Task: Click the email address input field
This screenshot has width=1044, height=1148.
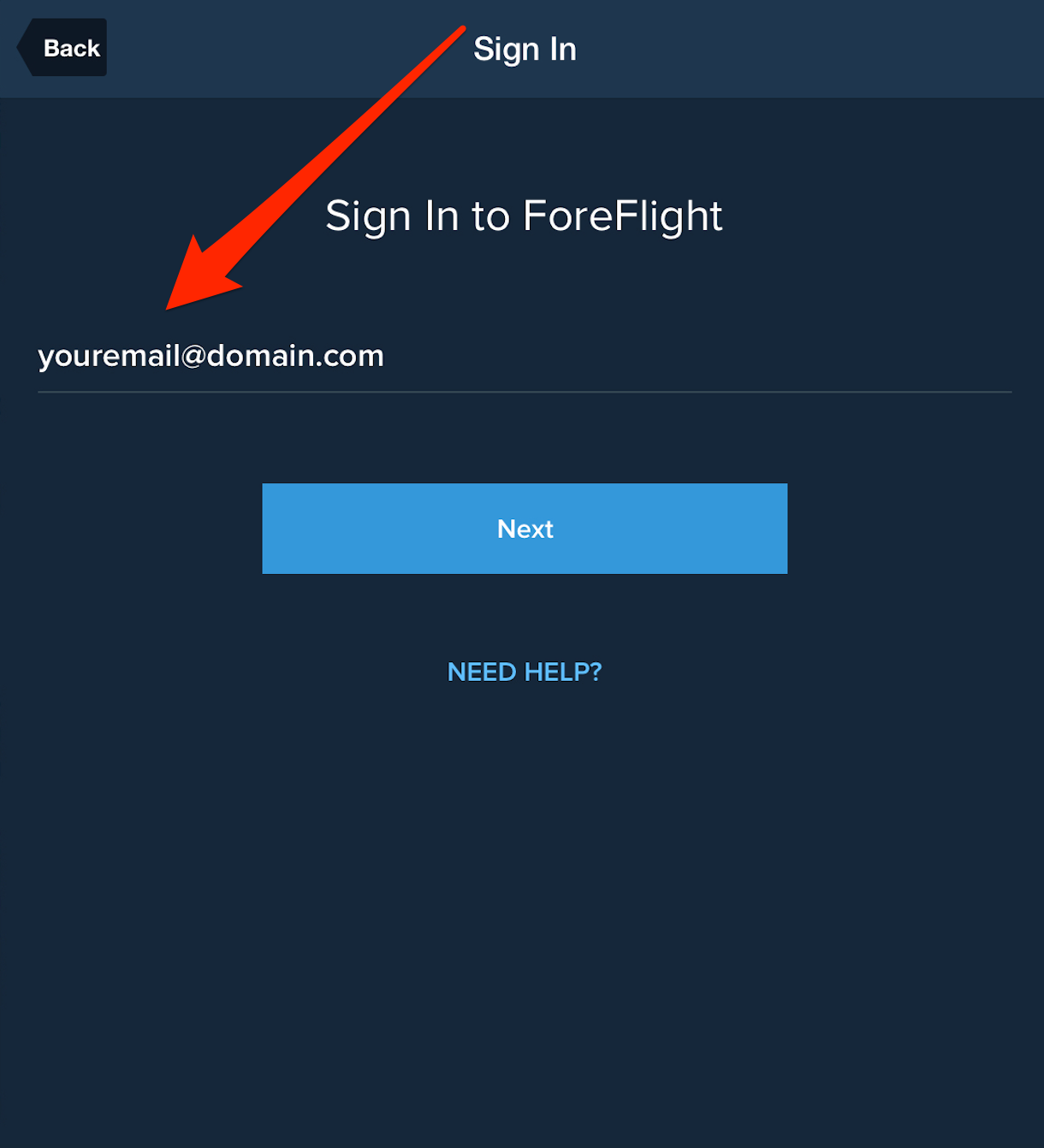Action: (525, 356)
